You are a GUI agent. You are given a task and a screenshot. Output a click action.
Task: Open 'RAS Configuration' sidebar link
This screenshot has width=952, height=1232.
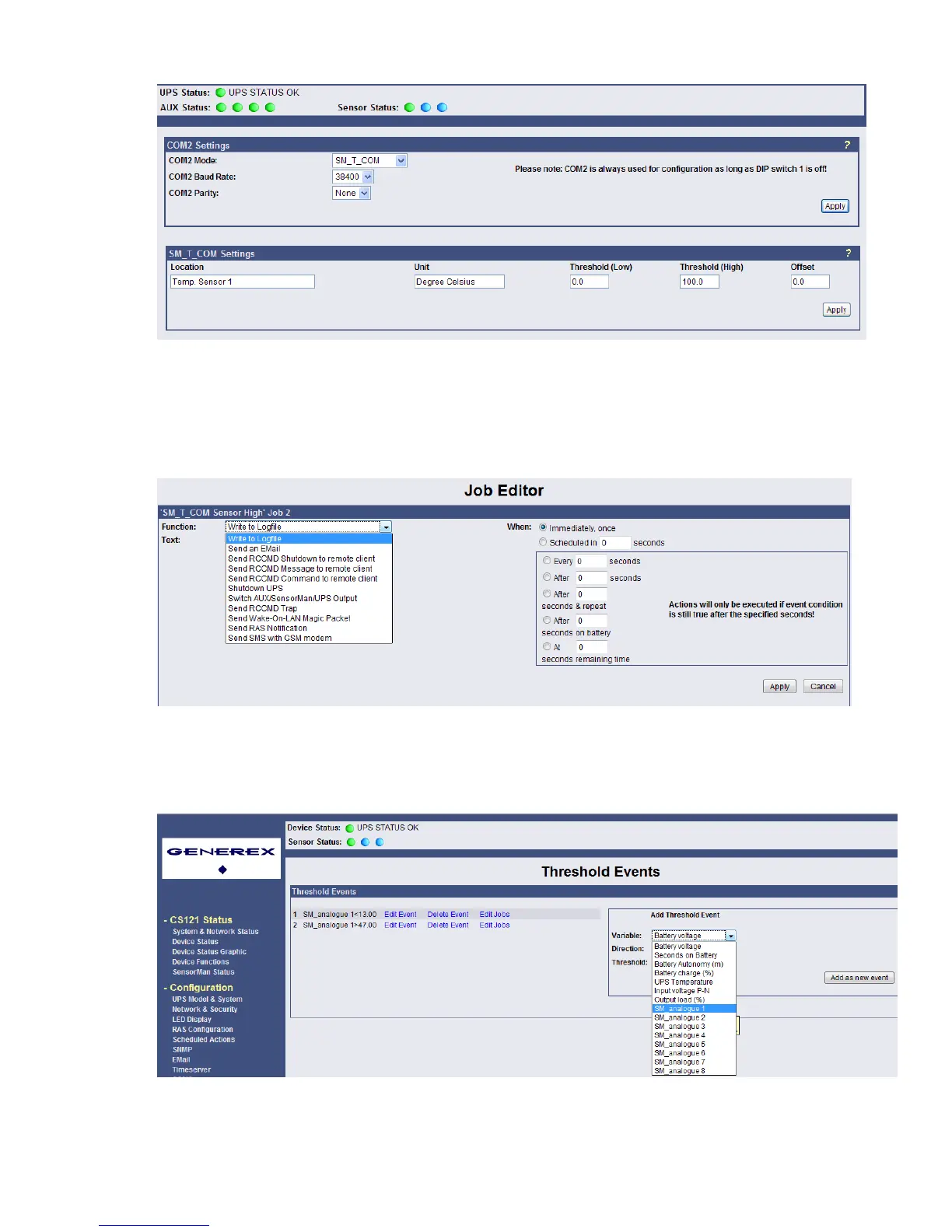tap(202, 1030)
